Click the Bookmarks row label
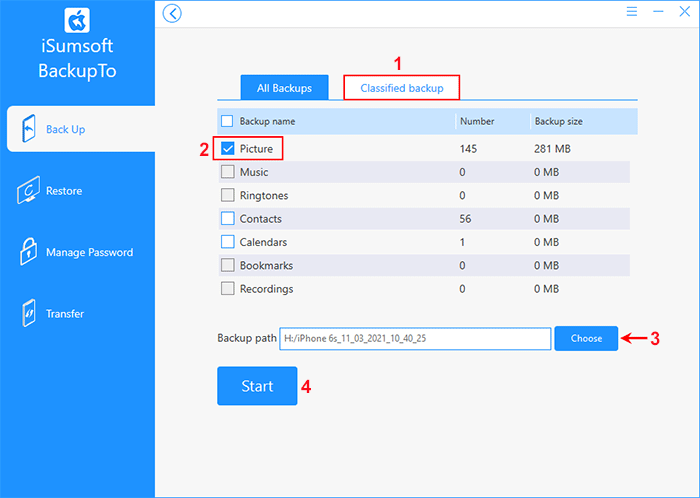This screenshot has height=498, width=700. point(267,265)
